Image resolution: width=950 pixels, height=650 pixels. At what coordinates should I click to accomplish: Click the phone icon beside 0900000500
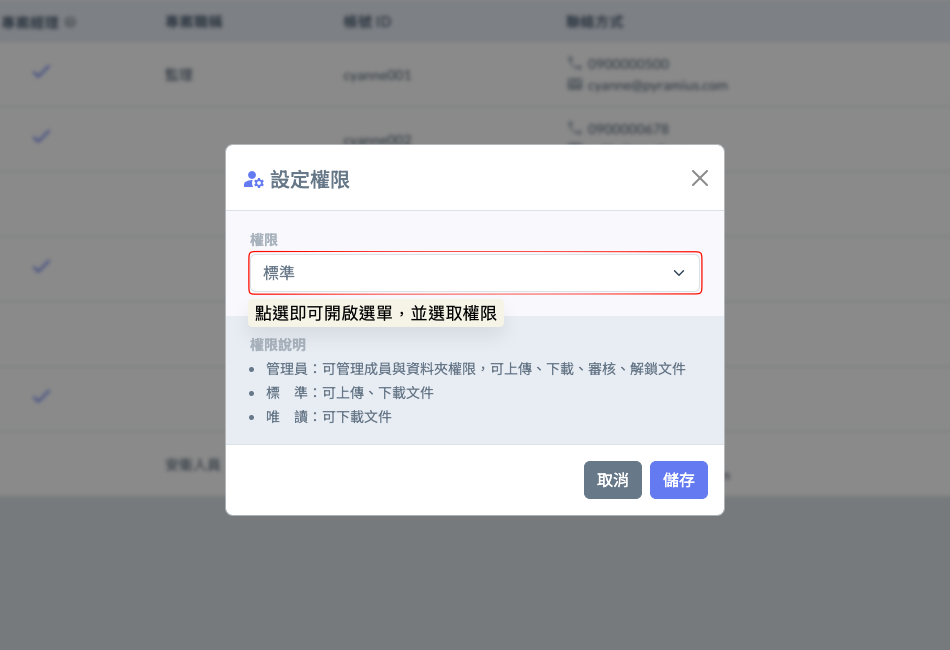tap(574, 64)
